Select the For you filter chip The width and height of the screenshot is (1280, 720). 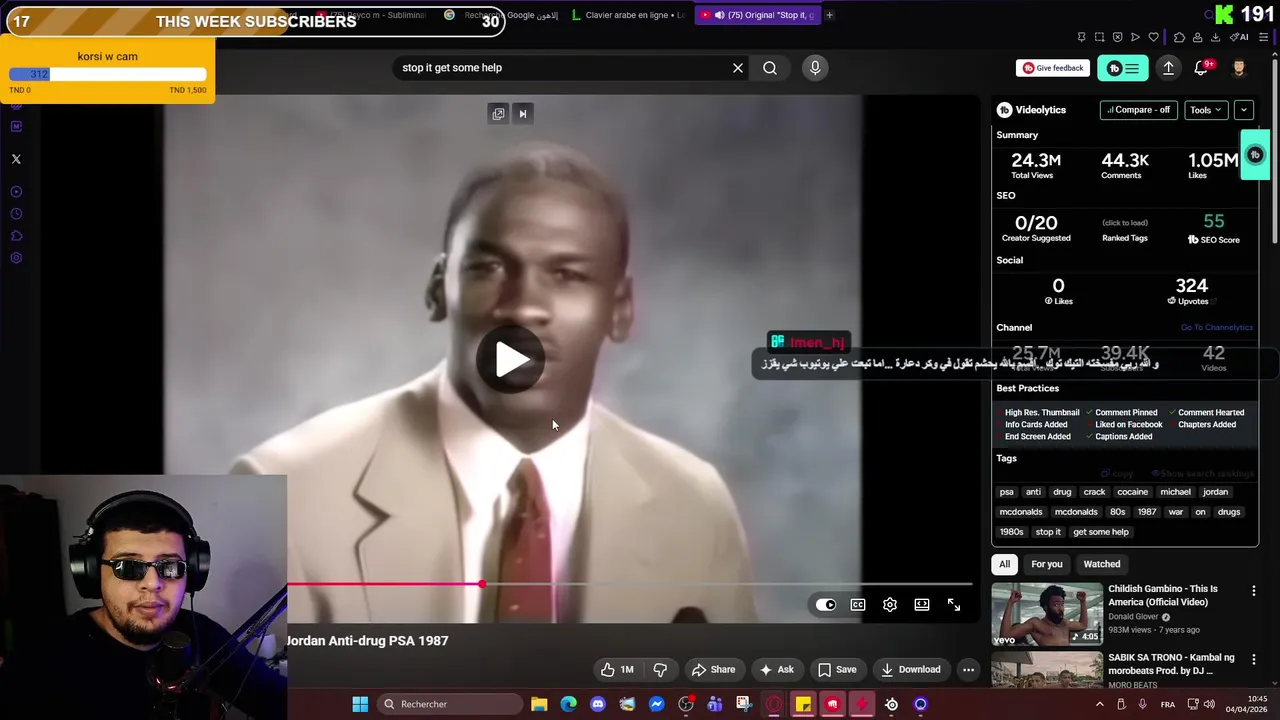1047,564
